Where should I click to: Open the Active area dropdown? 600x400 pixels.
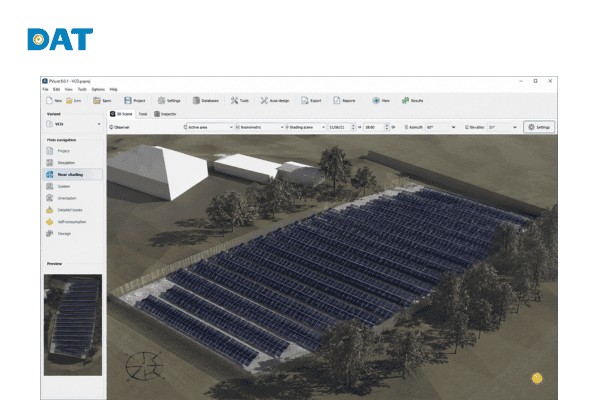[208, 127]
